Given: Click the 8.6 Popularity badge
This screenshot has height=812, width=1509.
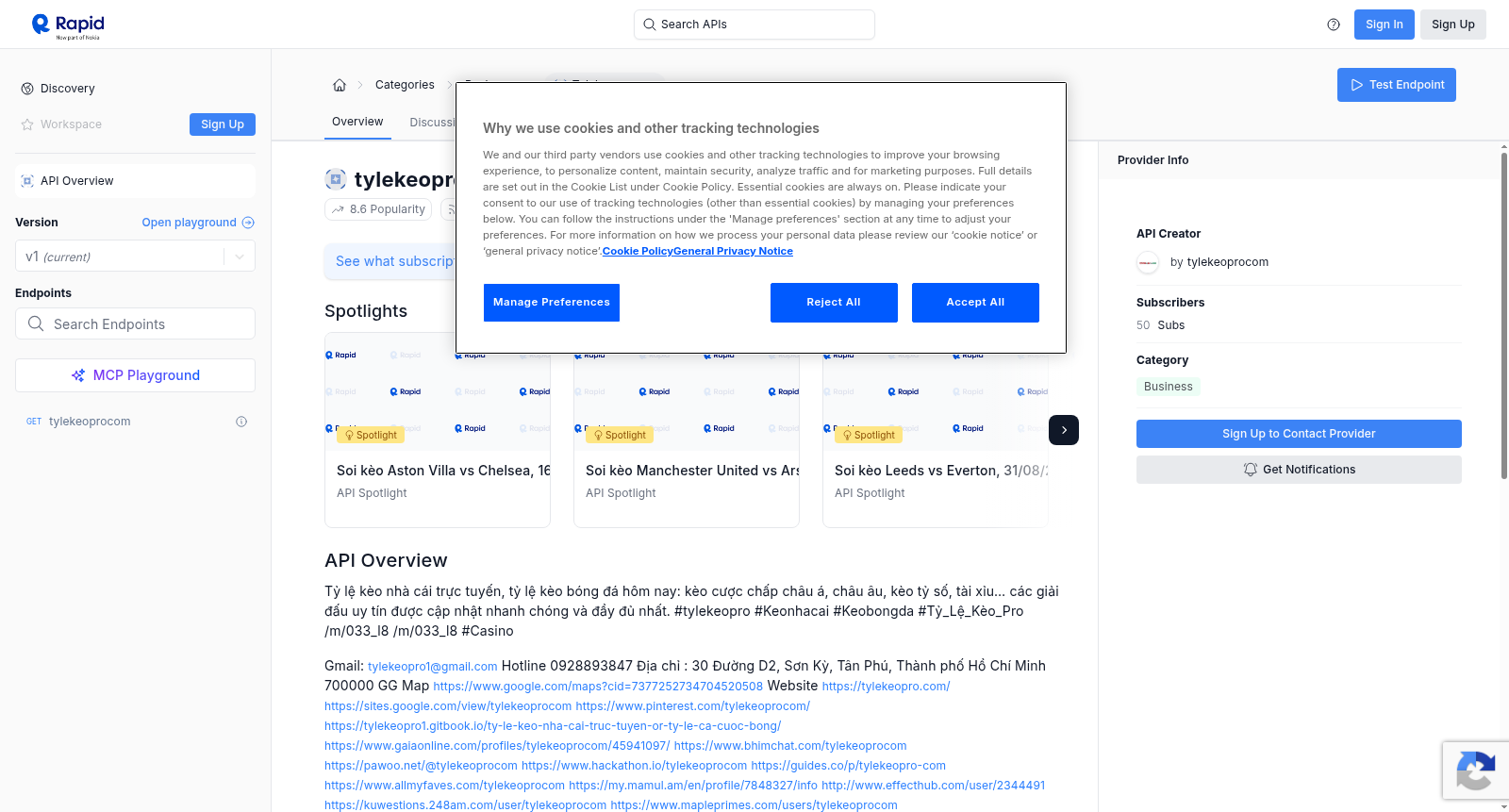Looking at the screenshot, I should tap(378, 209).
